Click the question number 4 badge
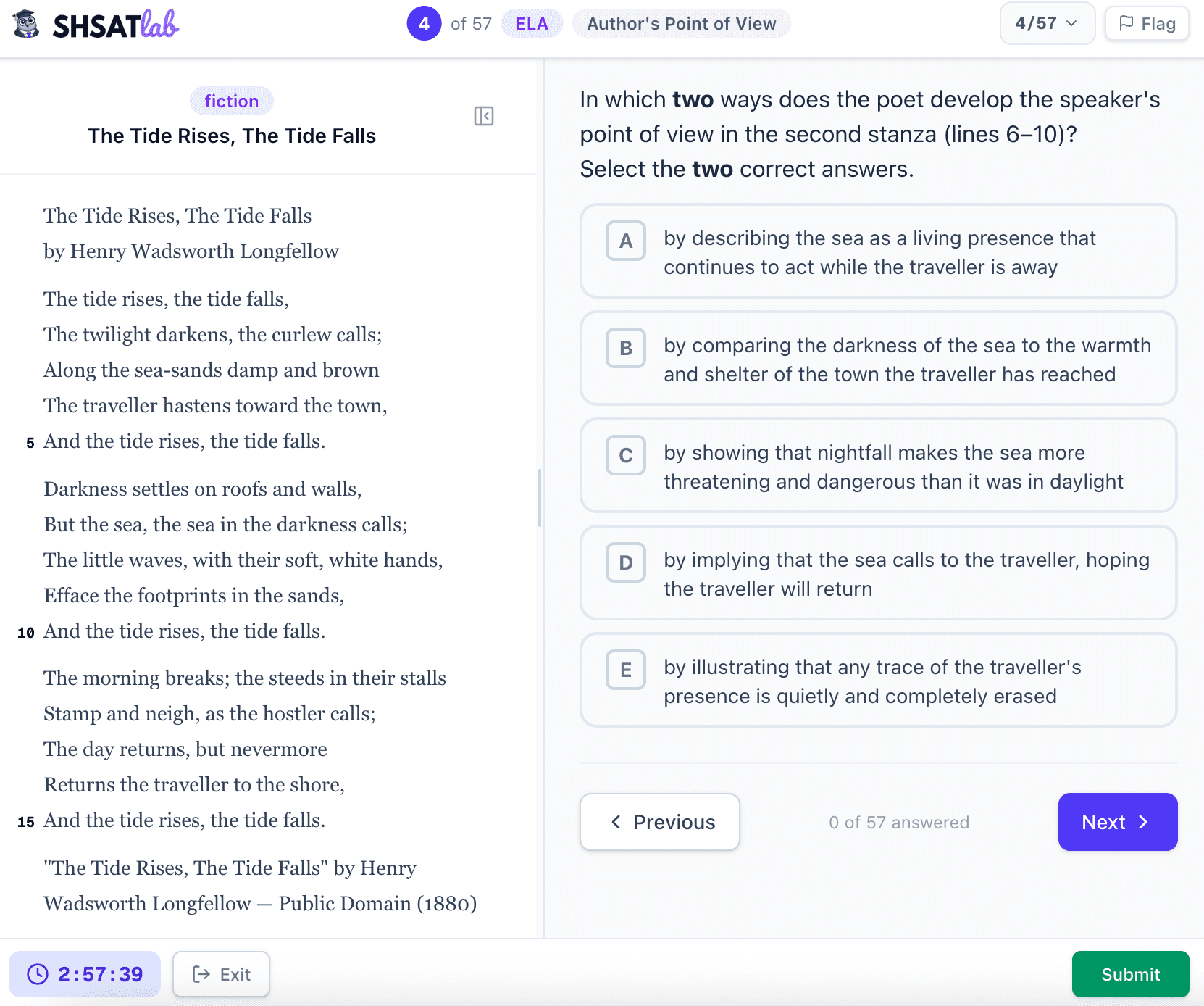1204x1006 pixels. tap(424, 23)
